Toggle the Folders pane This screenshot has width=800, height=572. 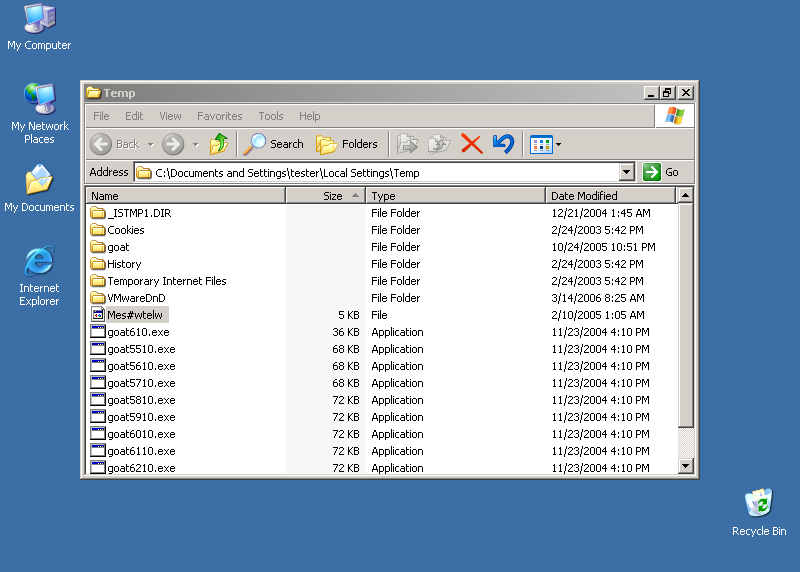point(347,144)
